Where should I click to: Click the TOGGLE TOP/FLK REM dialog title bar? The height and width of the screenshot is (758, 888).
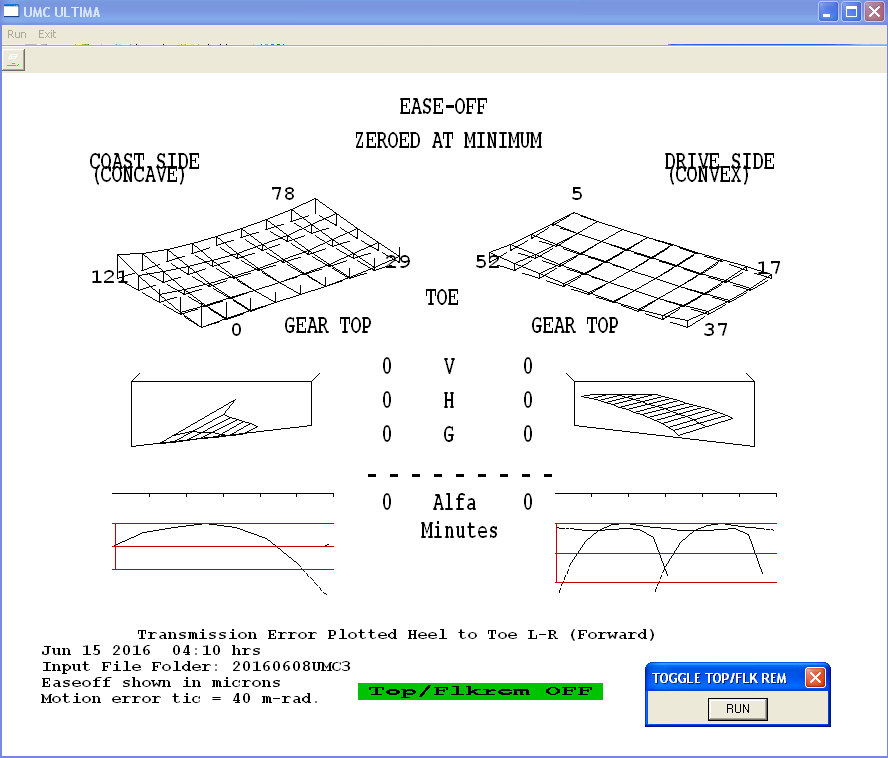point(720,678)
